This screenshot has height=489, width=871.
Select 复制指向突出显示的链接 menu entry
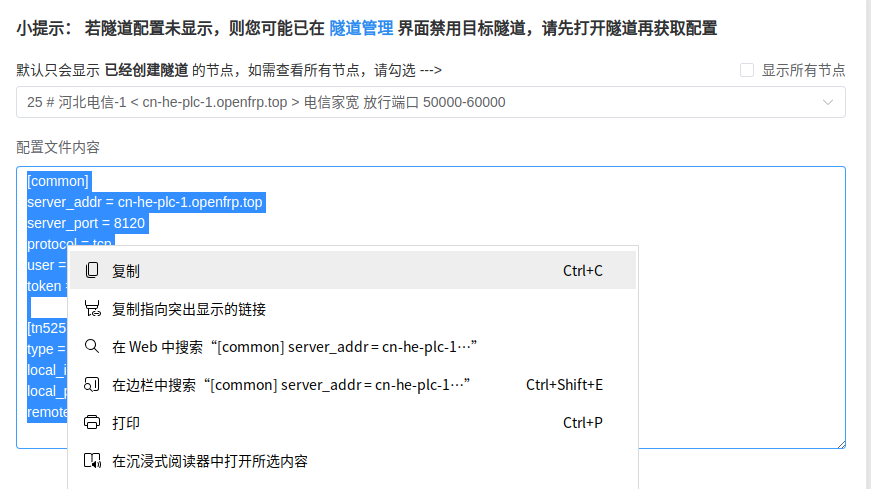point(189,309)
